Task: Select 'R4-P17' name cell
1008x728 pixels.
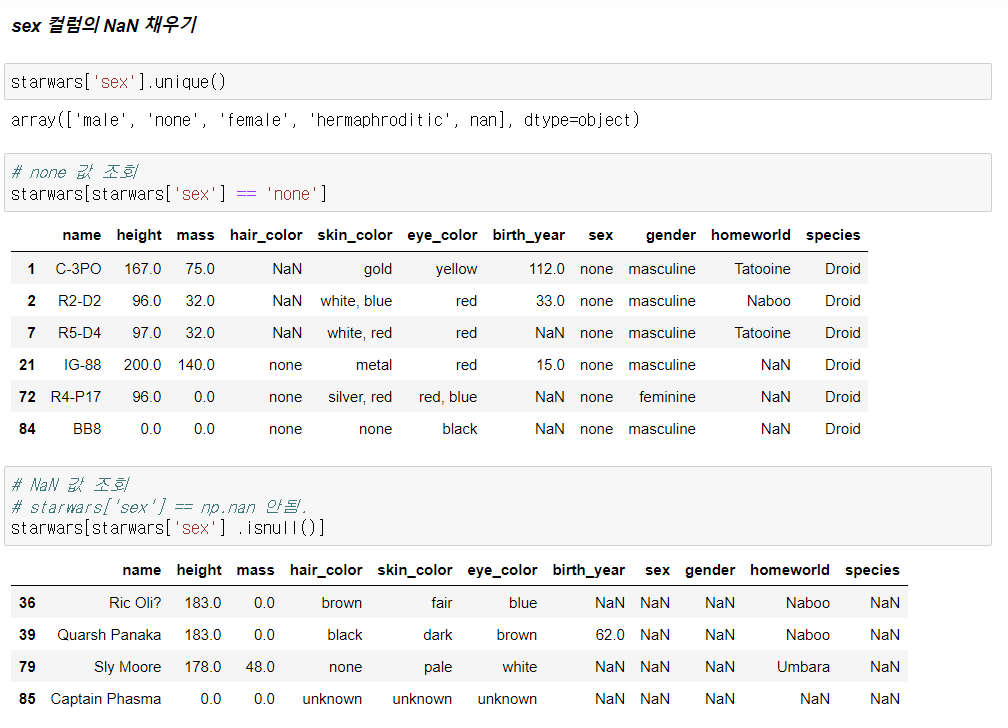Action: (x=76, y=397)
